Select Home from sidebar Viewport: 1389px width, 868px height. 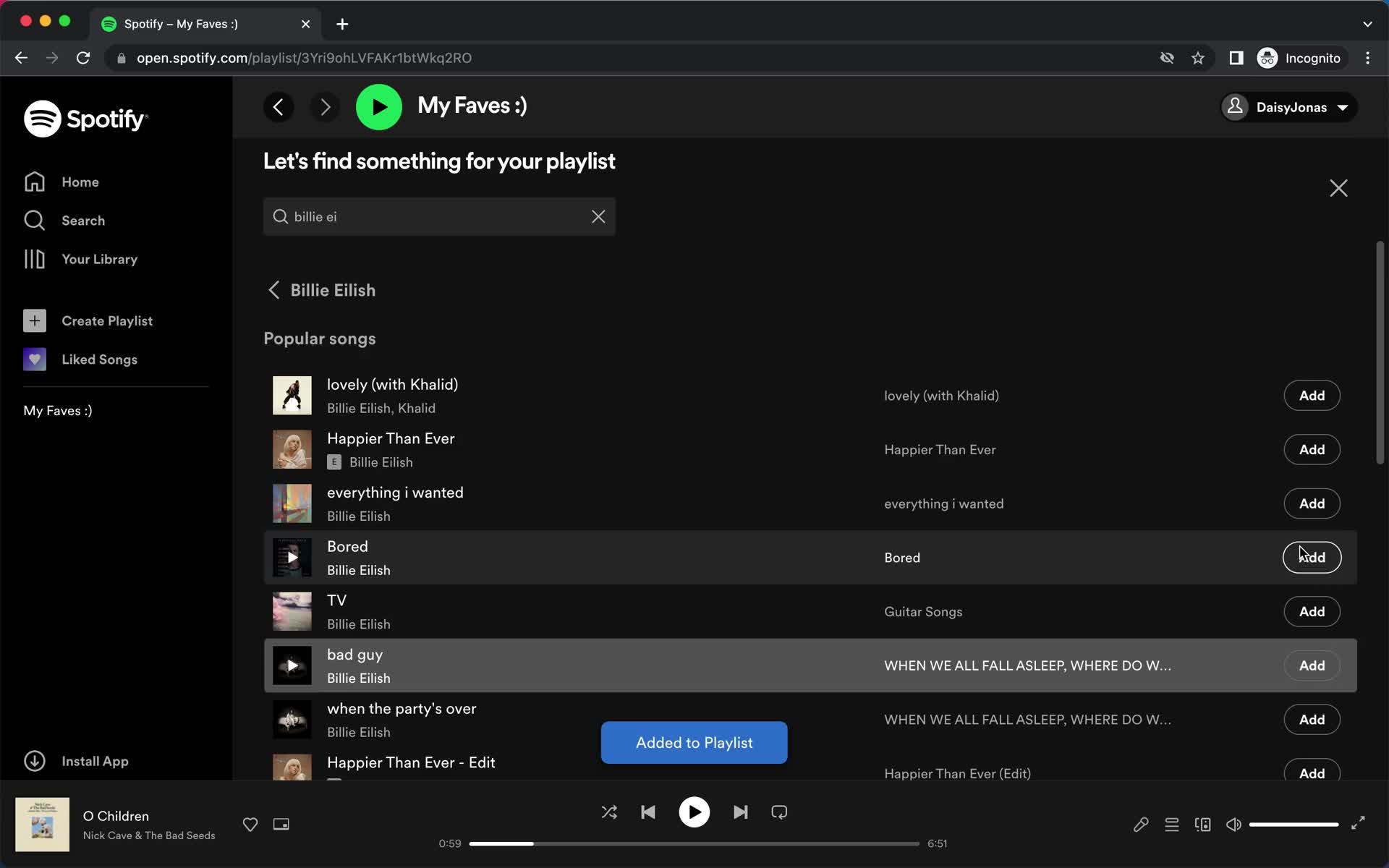(x=80, y=181)
